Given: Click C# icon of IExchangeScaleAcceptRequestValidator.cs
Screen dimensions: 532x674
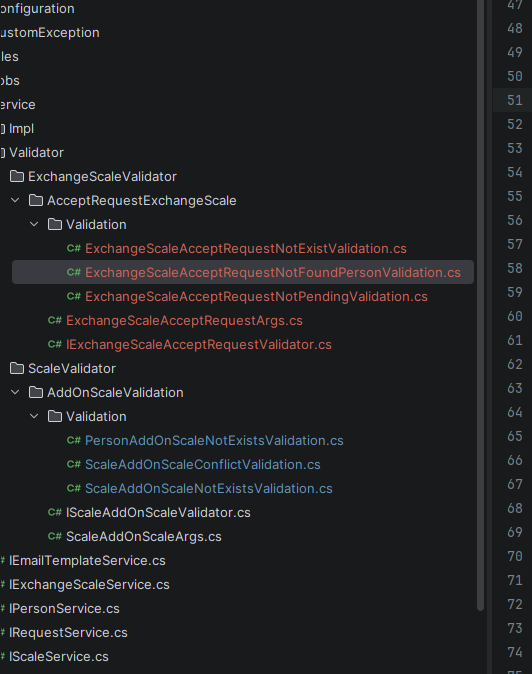Looking at the screenshot, I should pos(55,344).
